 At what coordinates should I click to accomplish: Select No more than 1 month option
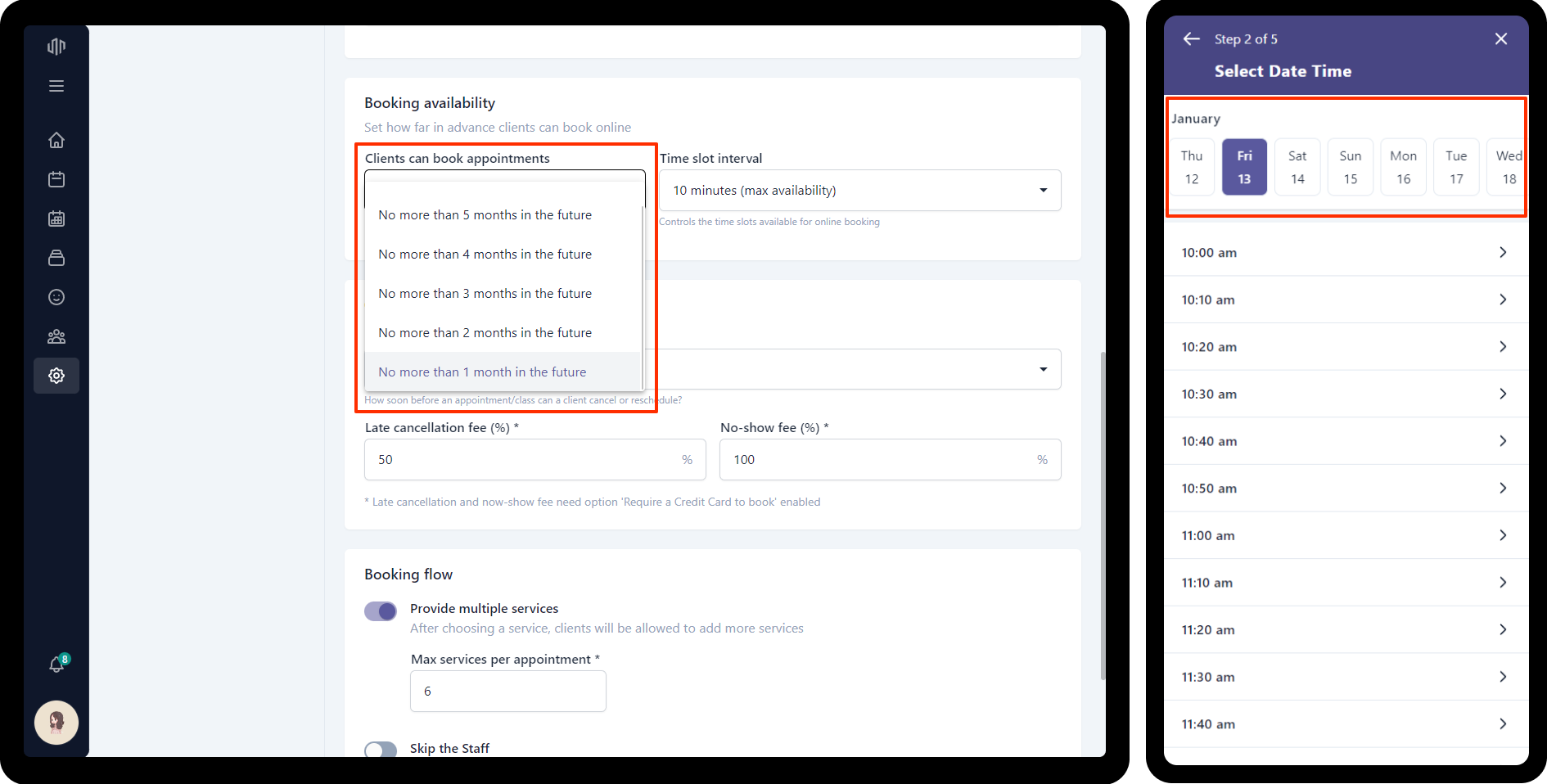(x=482, y=372)
